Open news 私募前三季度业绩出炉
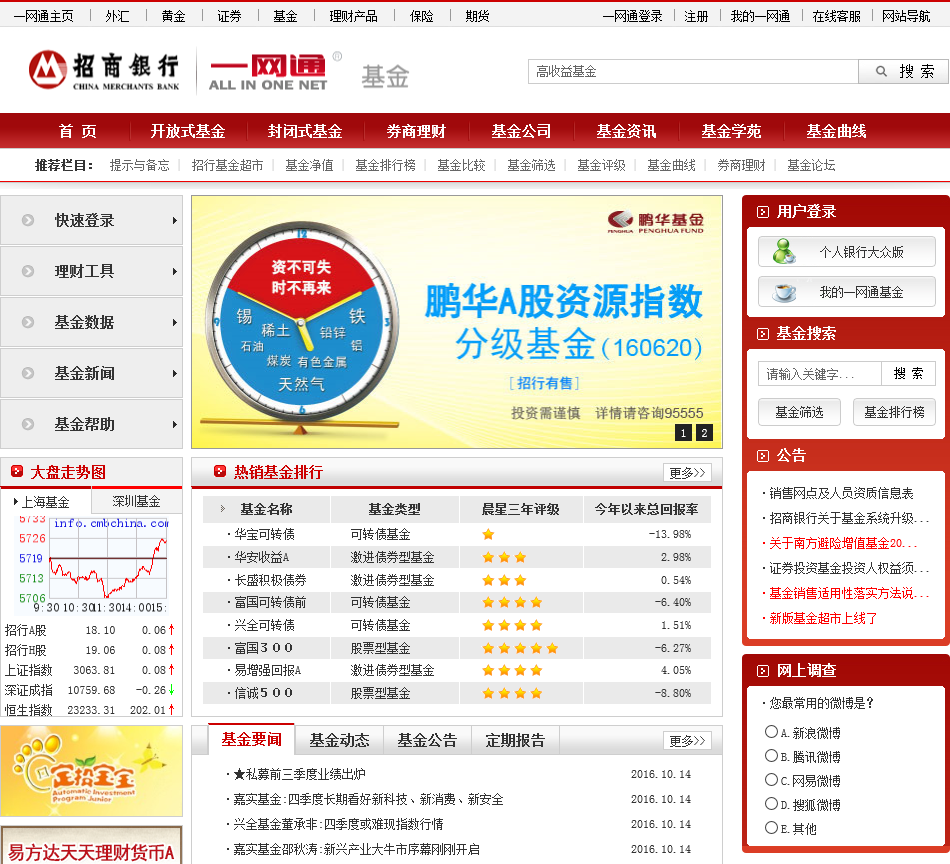This screenshot has width=950, height=864. pyautogui.click(x=299, y=774)
